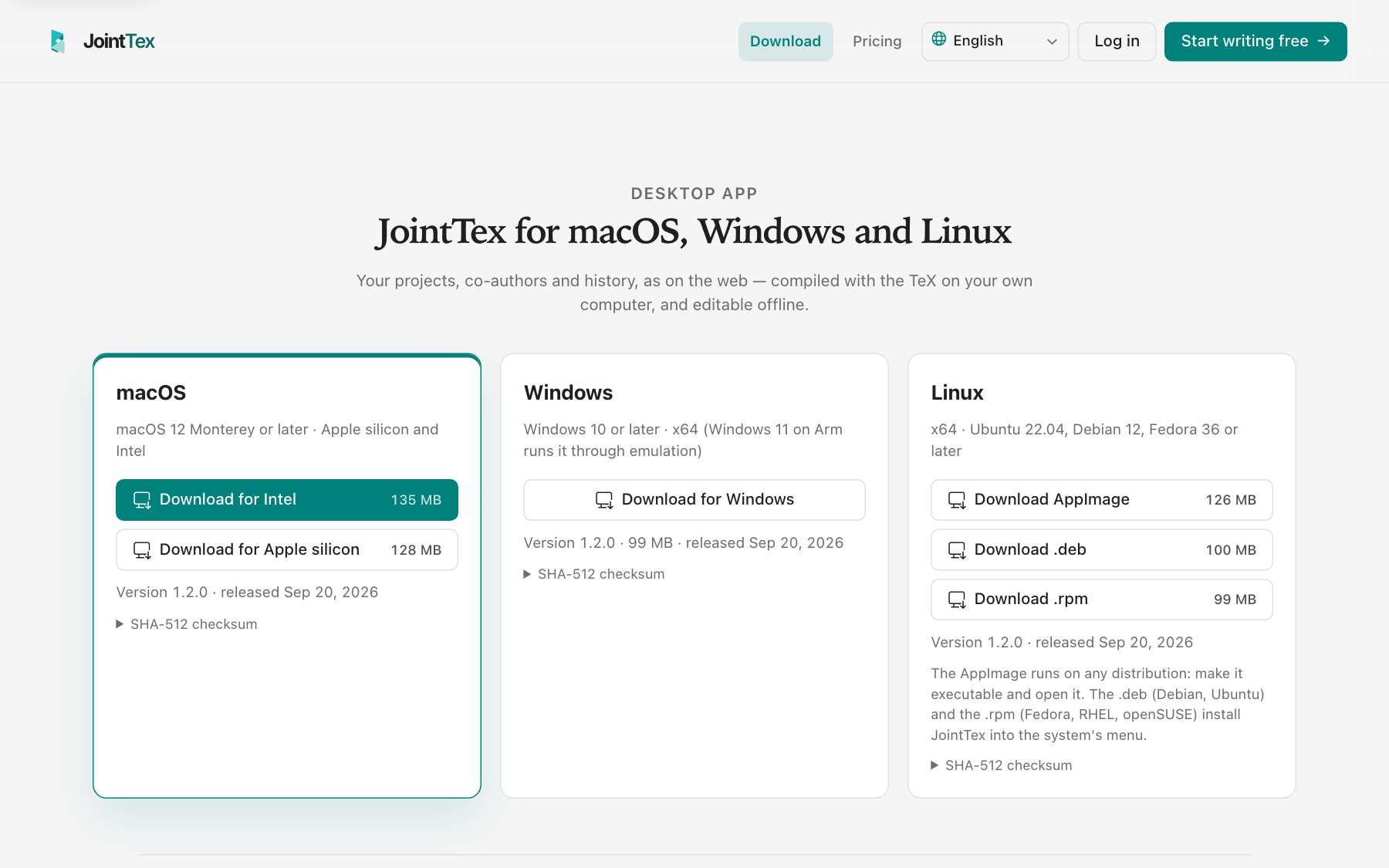This screenshot has width=1389, height=868.
Task: Click download icon on Download for Apple silicon
Action: coord(142,550)
